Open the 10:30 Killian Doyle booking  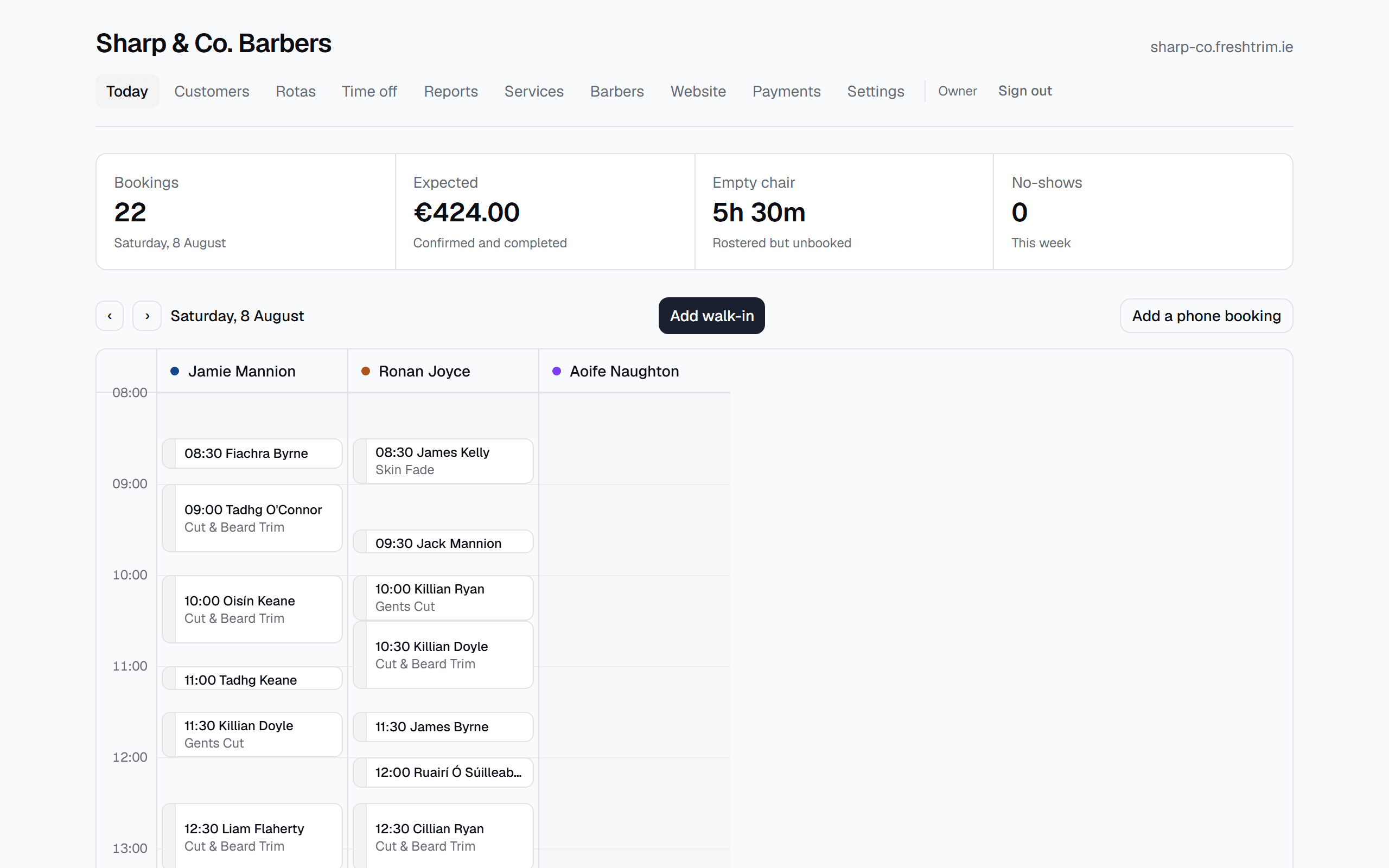[x=443, y=655]
